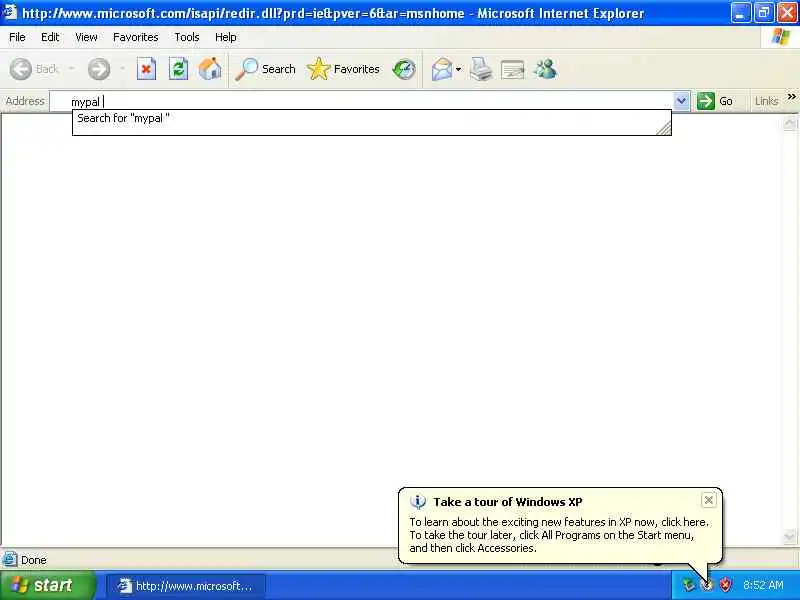Open the File menu
The image size is (800, 600).
[x=17, y=37]
